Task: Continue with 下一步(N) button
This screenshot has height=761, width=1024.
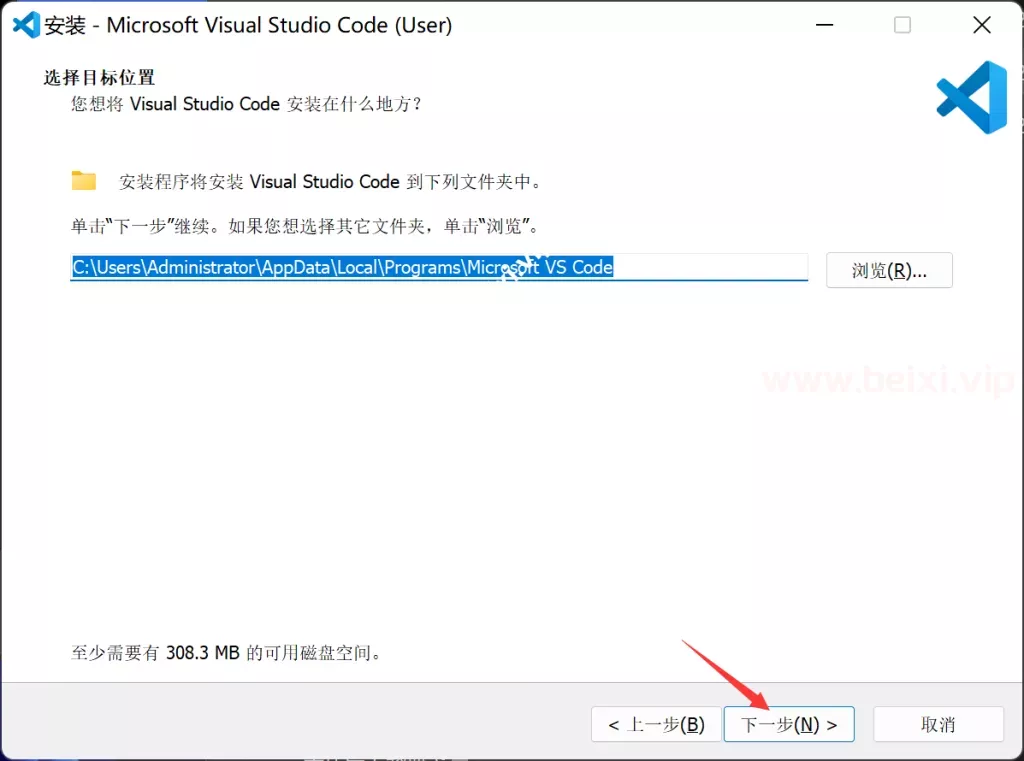Action: [789, 724]
